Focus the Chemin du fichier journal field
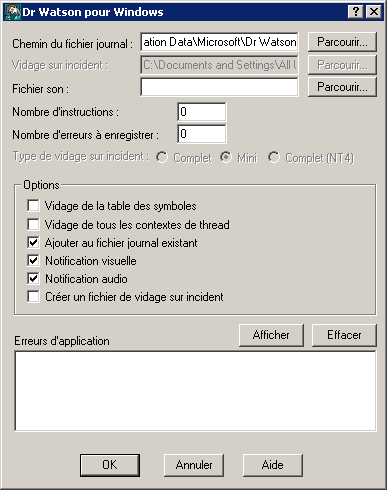The width and height of the screenshot is (387, 490). coord(219,42)
